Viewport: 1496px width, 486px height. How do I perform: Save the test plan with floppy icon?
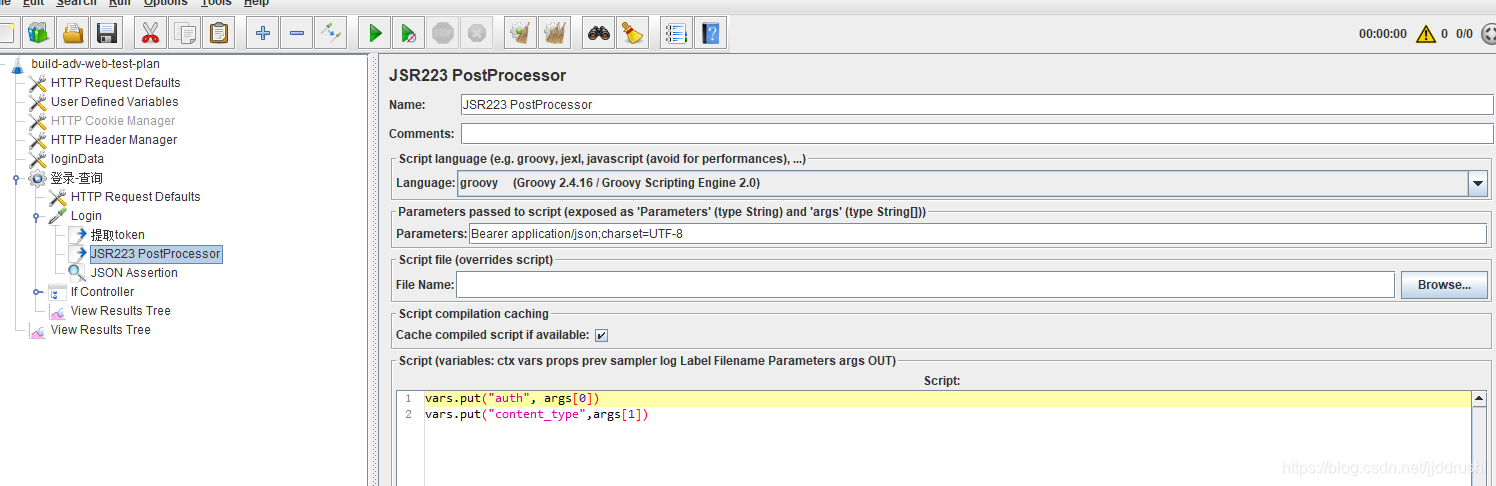106,33
